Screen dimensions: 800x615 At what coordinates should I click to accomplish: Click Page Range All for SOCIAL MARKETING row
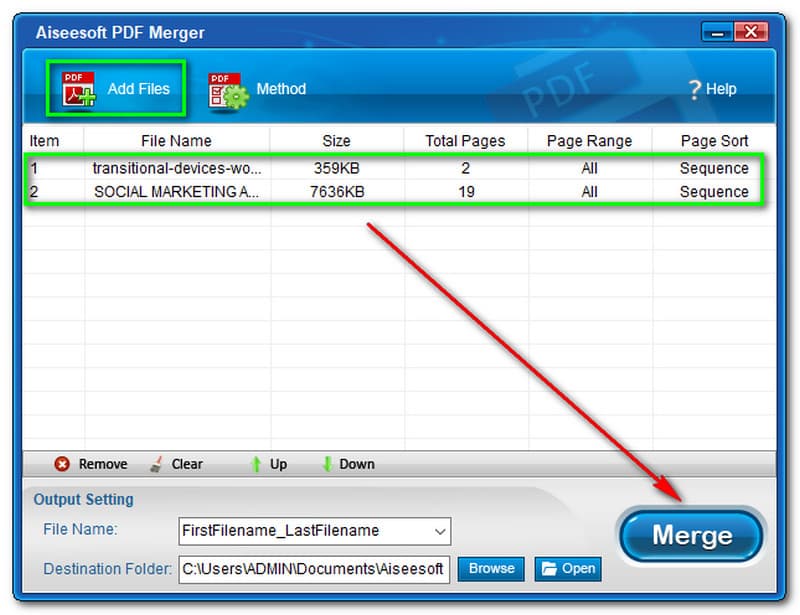pos(589,192)
